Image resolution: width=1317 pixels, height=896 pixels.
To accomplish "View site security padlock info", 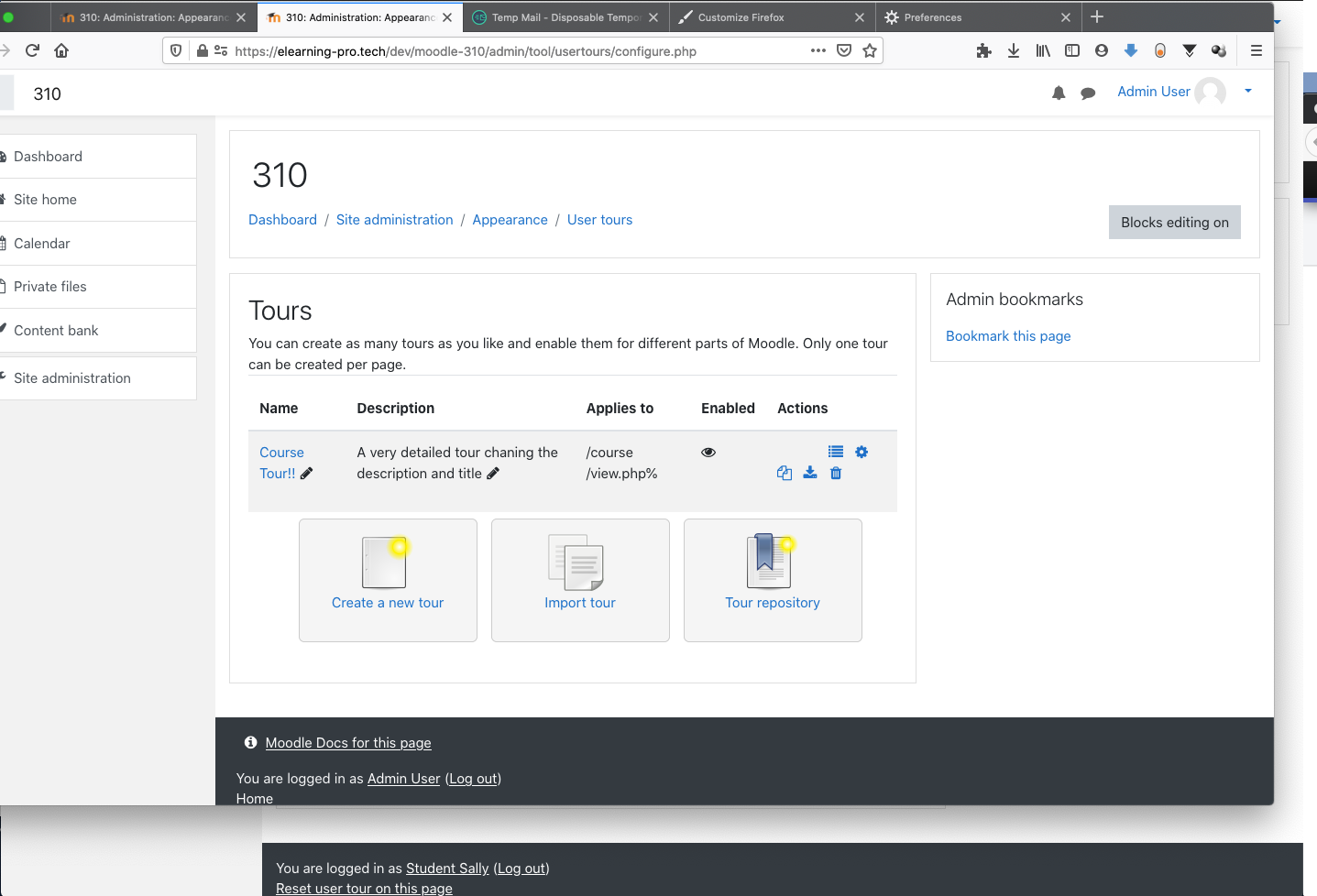I will pyautogui.click(x=203, y=50).
